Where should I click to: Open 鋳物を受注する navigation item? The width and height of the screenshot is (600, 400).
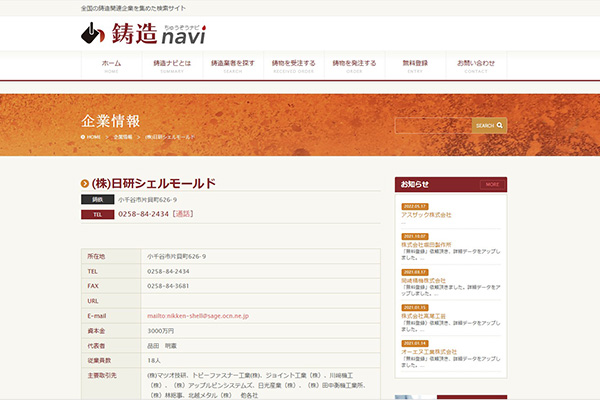[x=293, y=66]
